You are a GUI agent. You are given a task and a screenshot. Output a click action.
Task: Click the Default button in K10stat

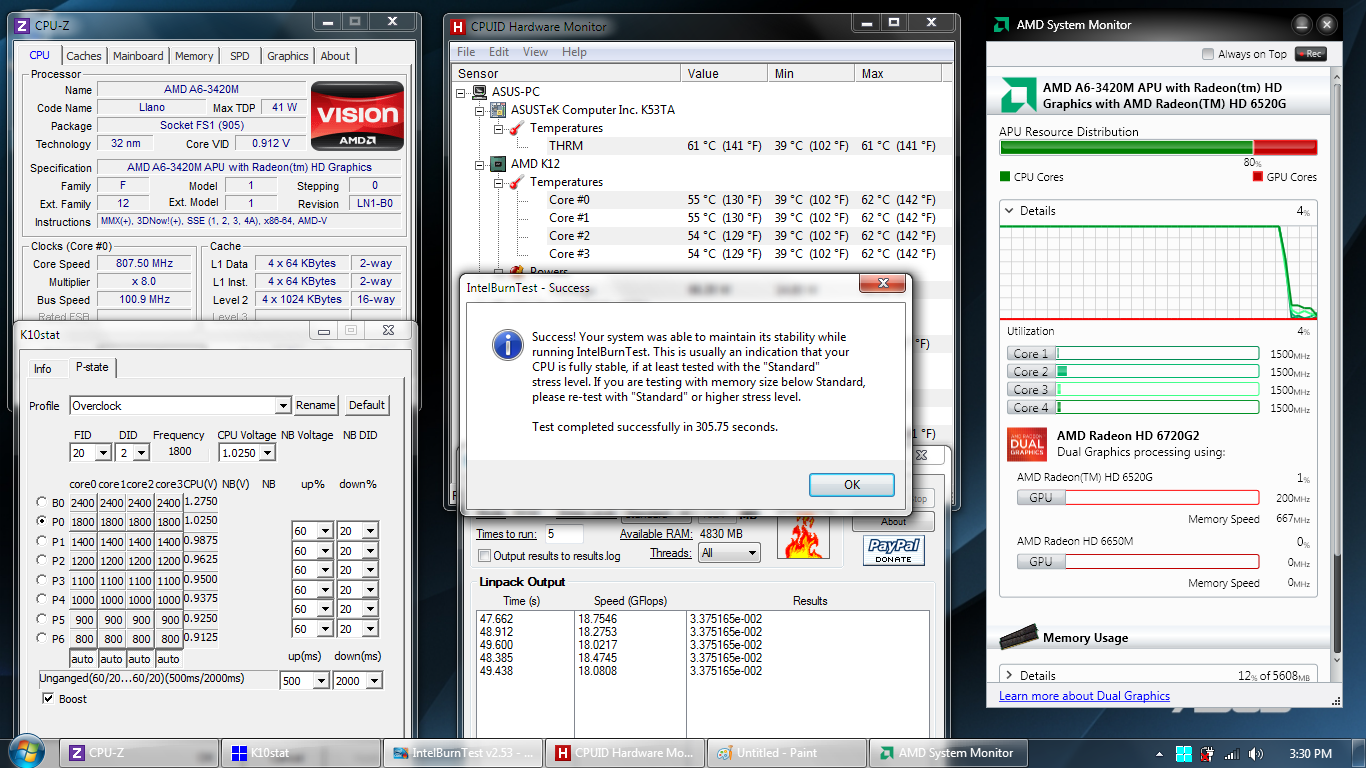pyautogui.click(x=366, y=405)
